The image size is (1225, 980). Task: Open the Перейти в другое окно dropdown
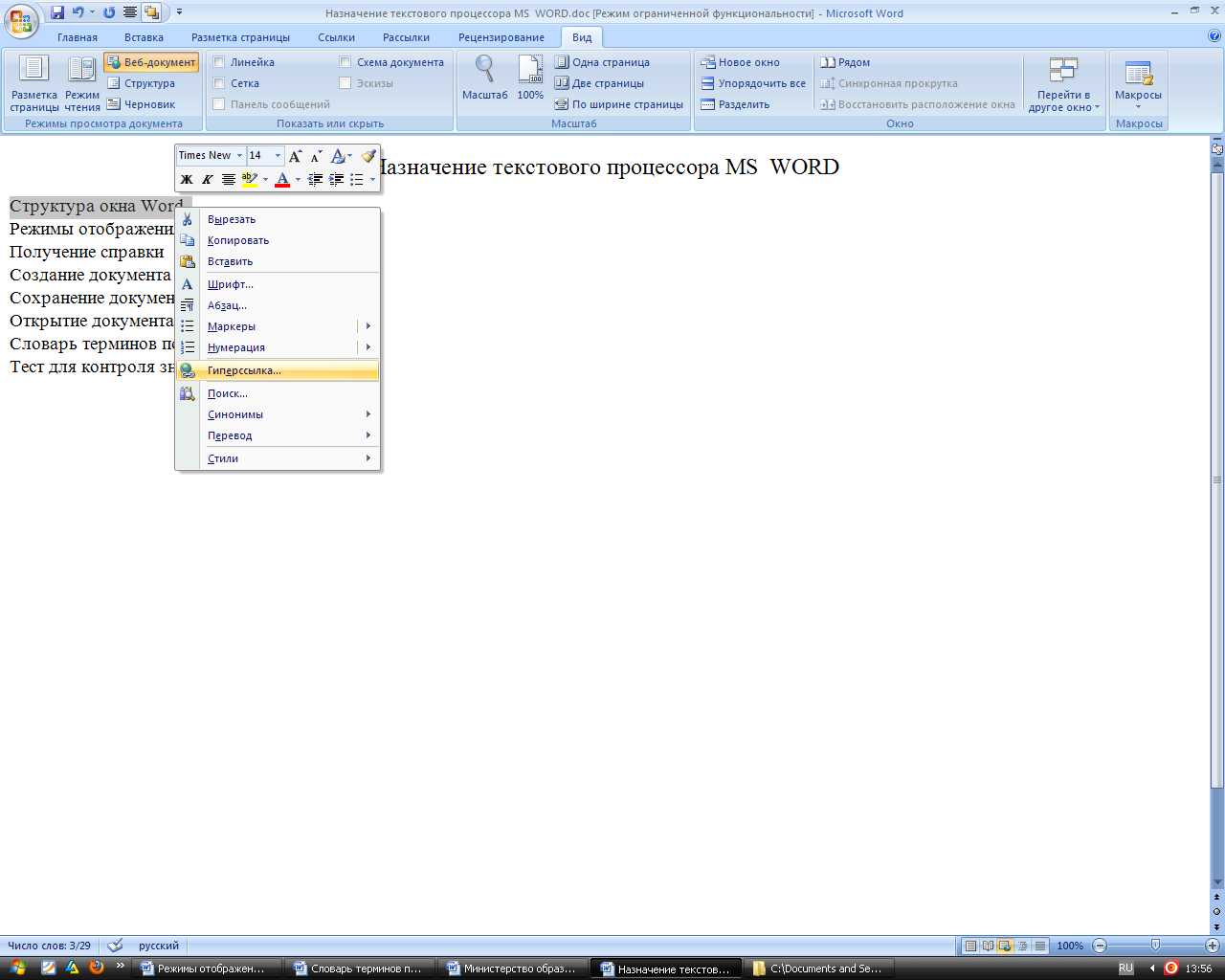1063,85
